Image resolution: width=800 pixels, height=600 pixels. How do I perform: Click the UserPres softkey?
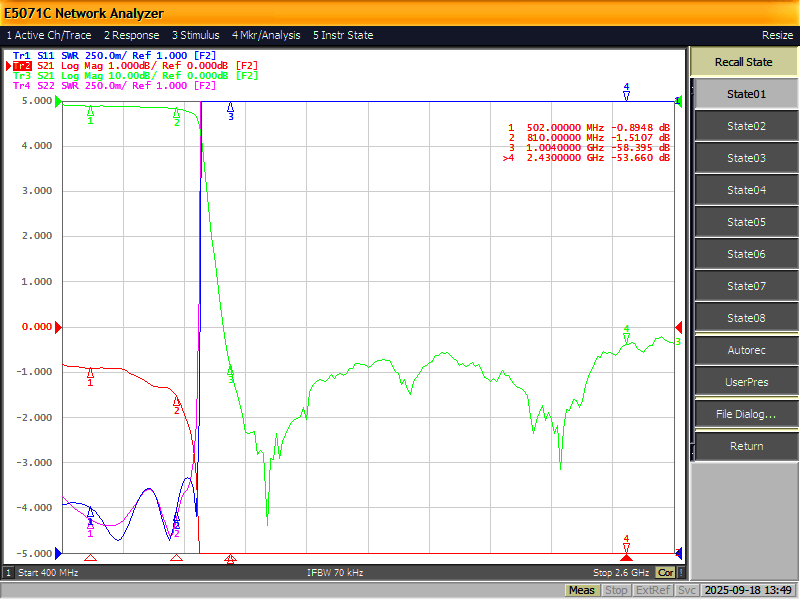click(x=746, y=382)
